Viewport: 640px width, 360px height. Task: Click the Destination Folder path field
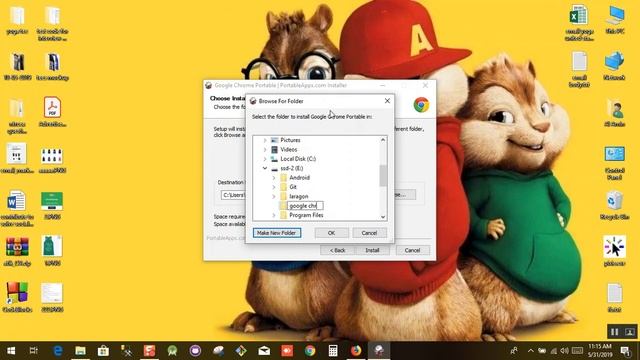coord(233,195)
